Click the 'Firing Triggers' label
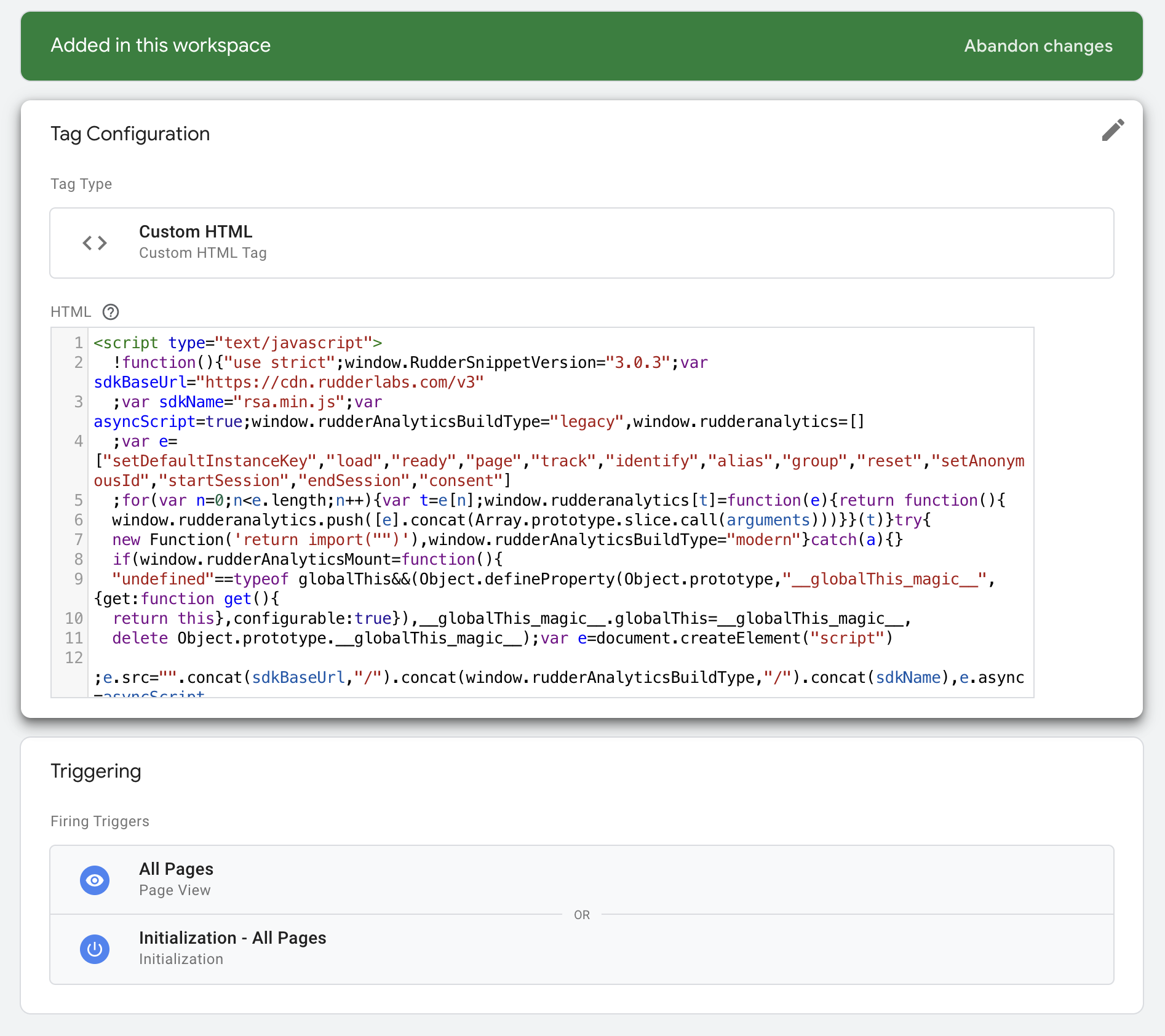This screenshot has width=1165, height=1036. tap(100, 821)
